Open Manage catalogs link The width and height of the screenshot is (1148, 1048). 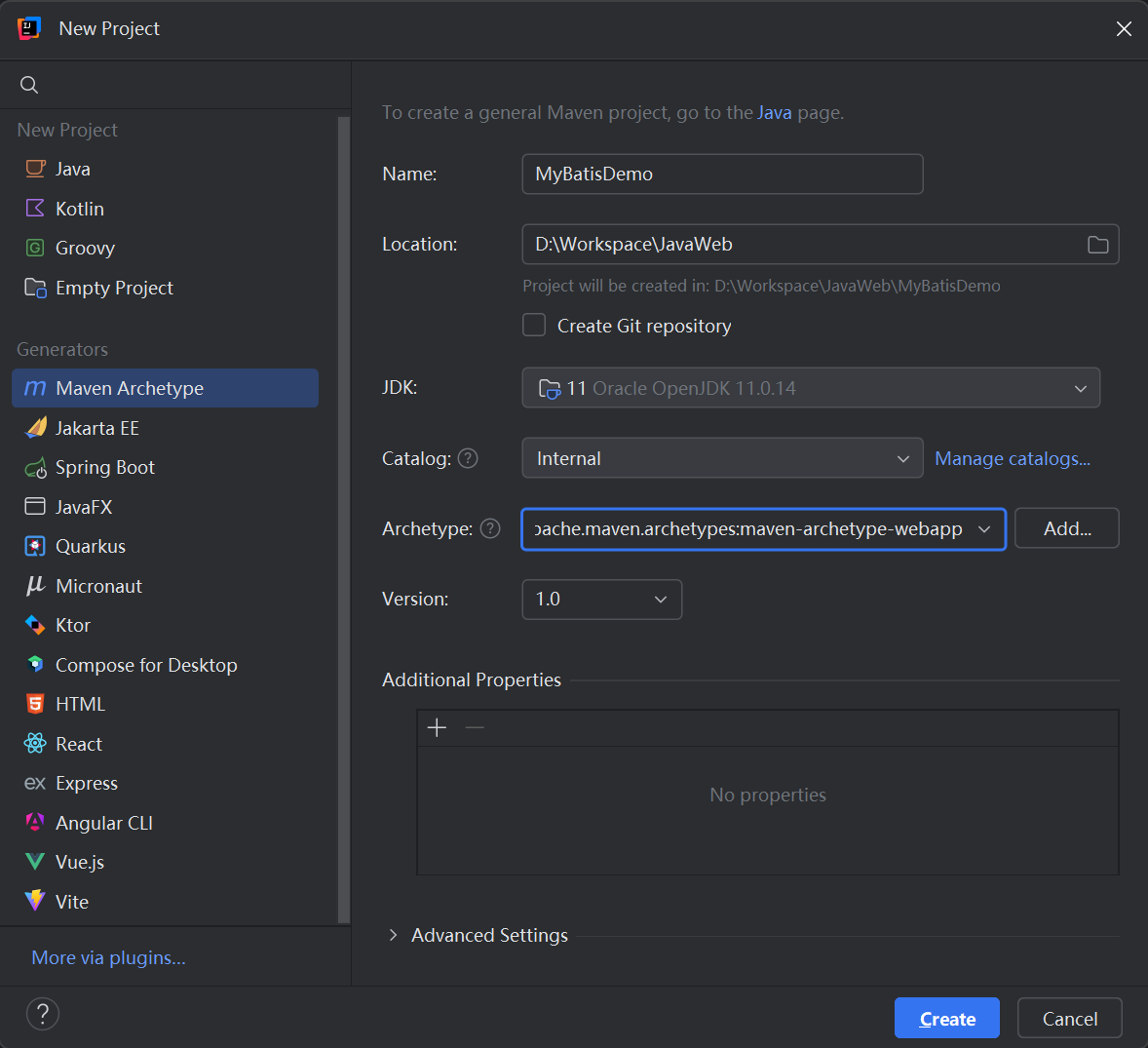tap(1013, 458)
